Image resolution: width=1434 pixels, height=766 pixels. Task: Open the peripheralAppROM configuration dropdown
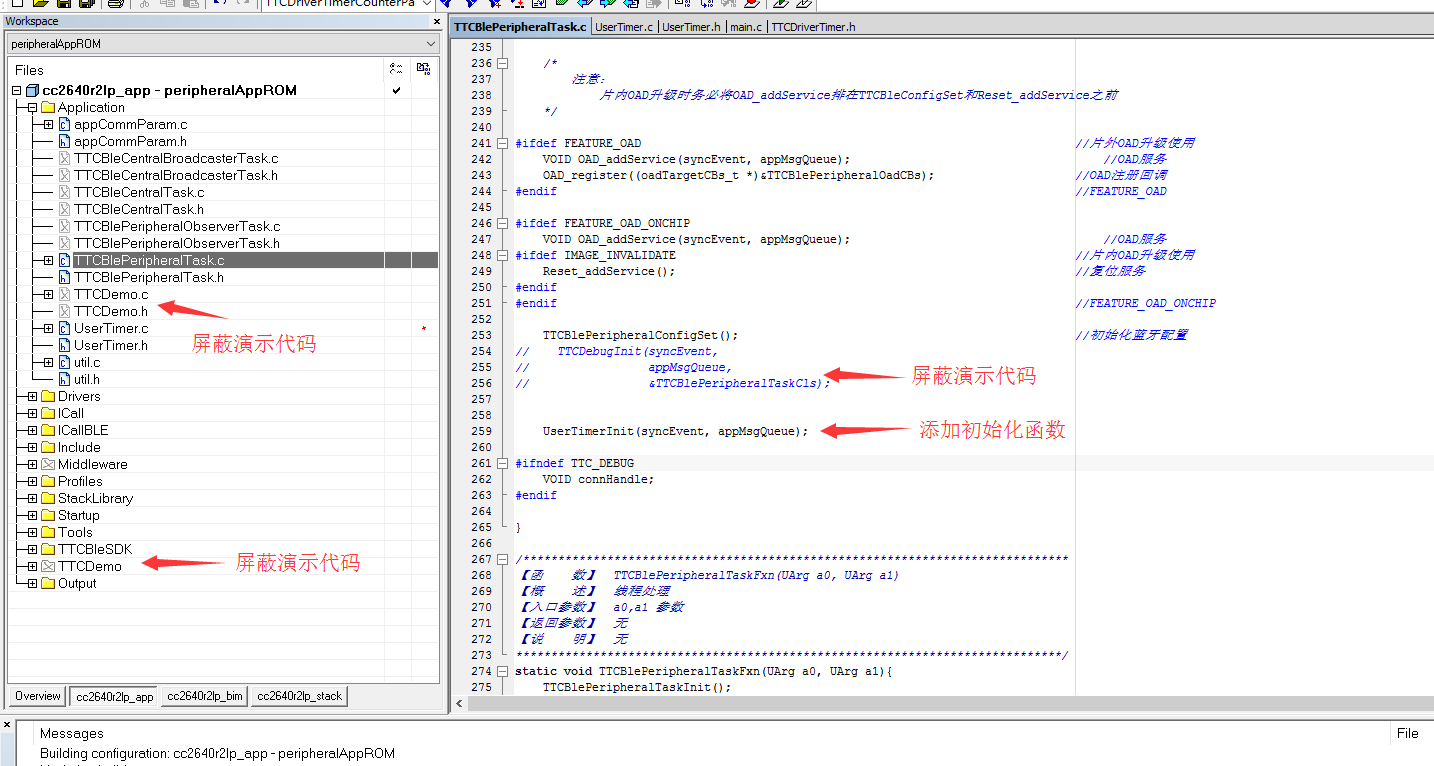coord(431,44)
